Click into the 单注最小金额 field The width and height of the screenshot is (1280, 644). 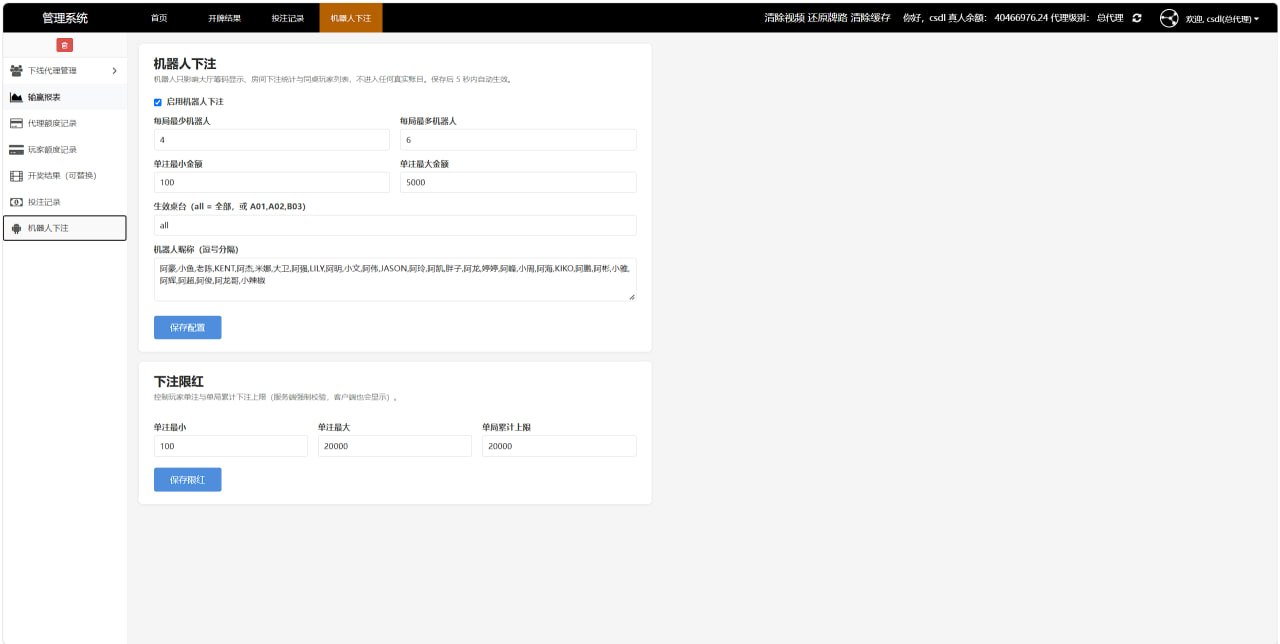coord(272,182)
